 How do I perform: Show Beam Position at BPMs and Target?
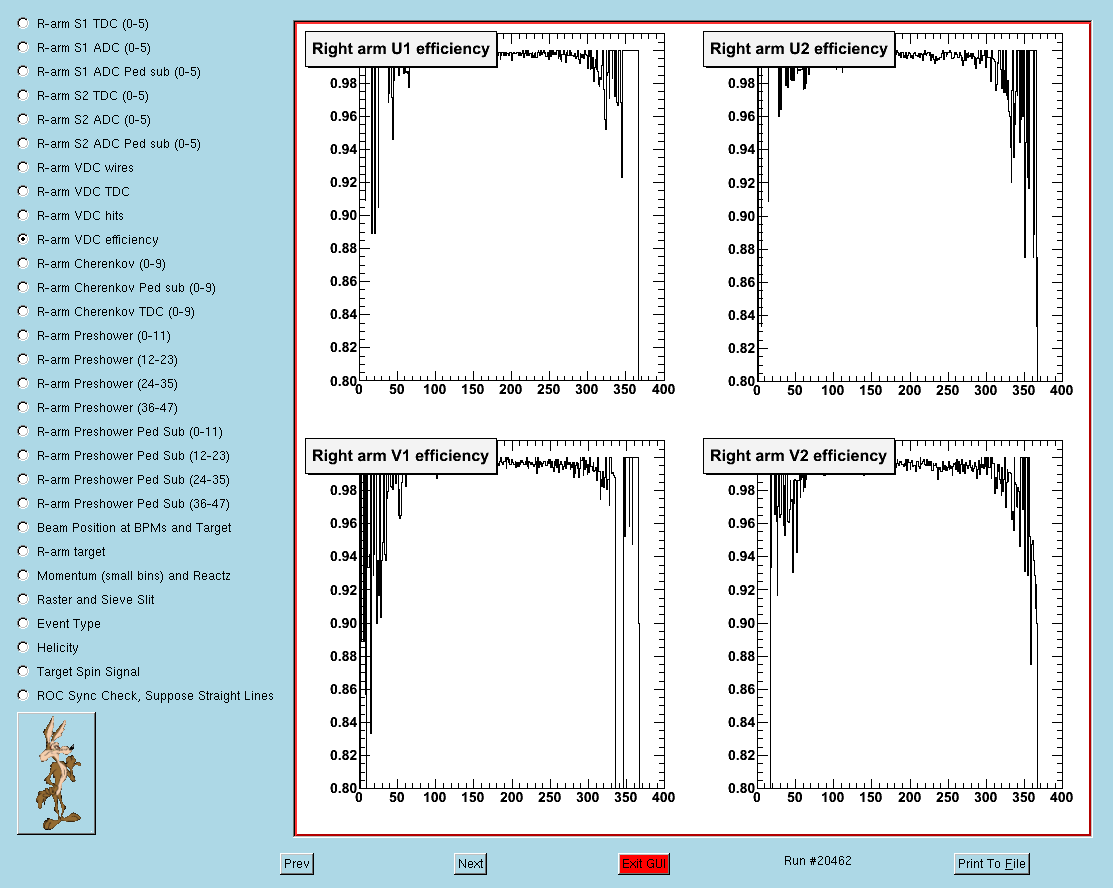pos(23,527)
